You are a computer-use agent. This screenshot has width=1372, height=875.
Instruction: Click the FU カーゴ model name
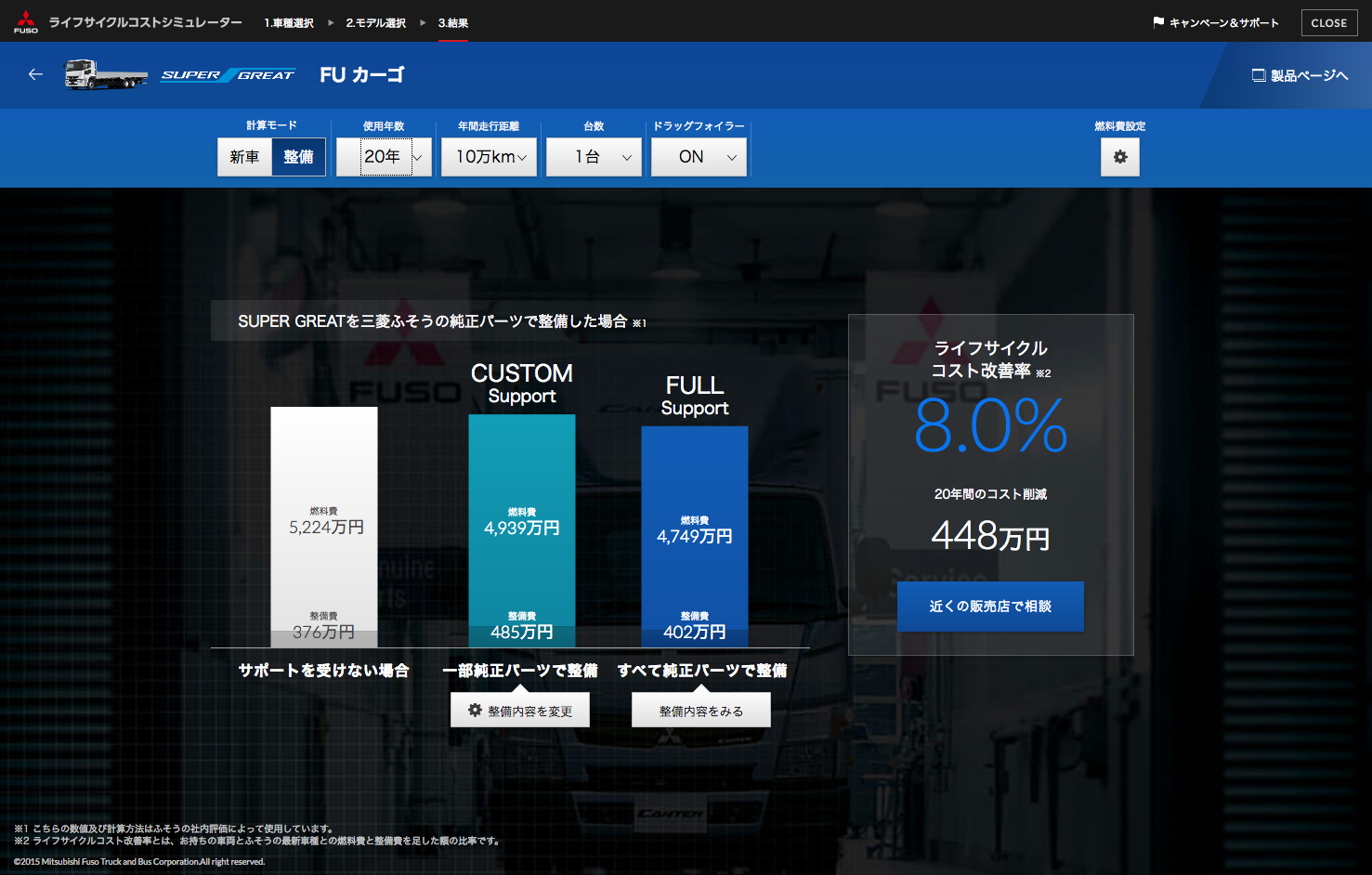362,75
